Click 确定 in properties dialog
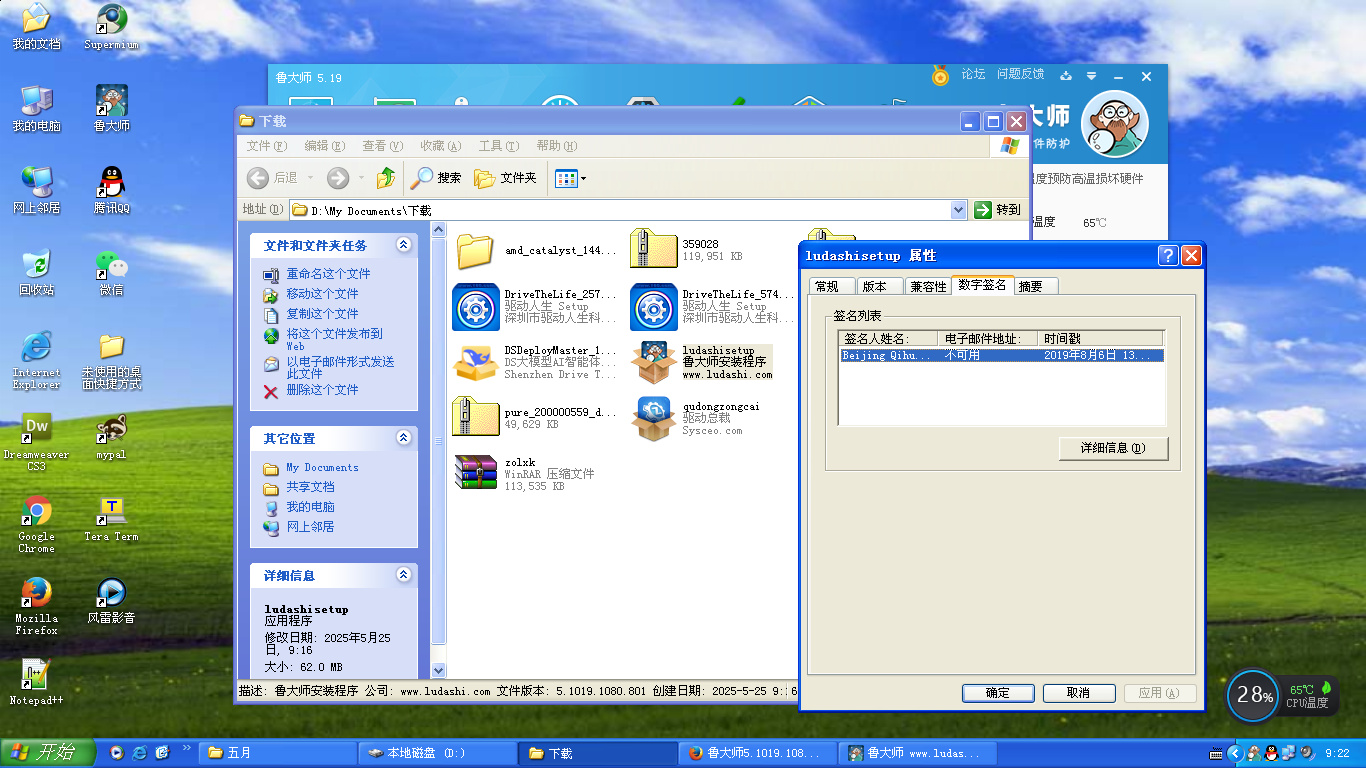Image resolution: width=1366 pixels, height=768 pixels. [x=997, y=693]
